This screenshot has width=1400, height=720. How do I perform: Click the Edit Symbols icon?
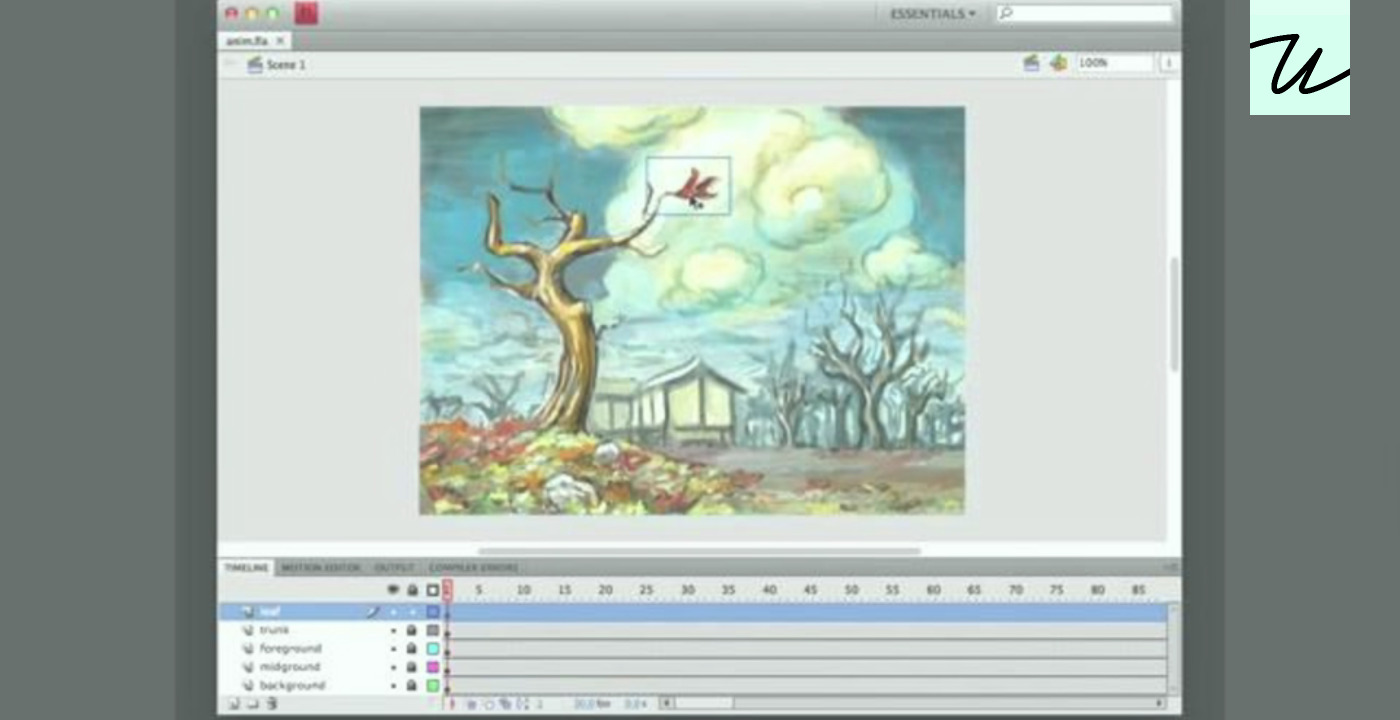[x=1058, y=63]
